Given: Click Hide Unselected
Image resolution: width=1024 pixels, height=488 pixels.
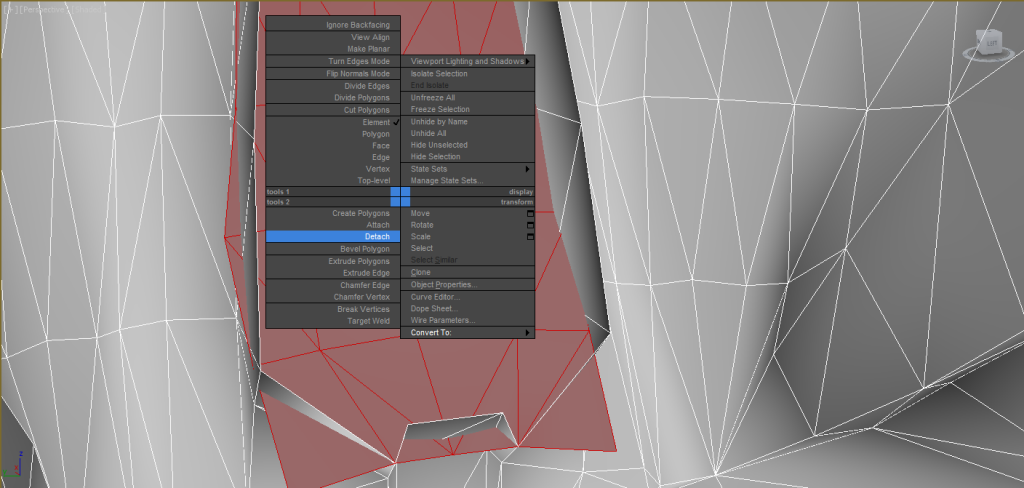Looking at the screenshot, I should (x=468, y=145).
